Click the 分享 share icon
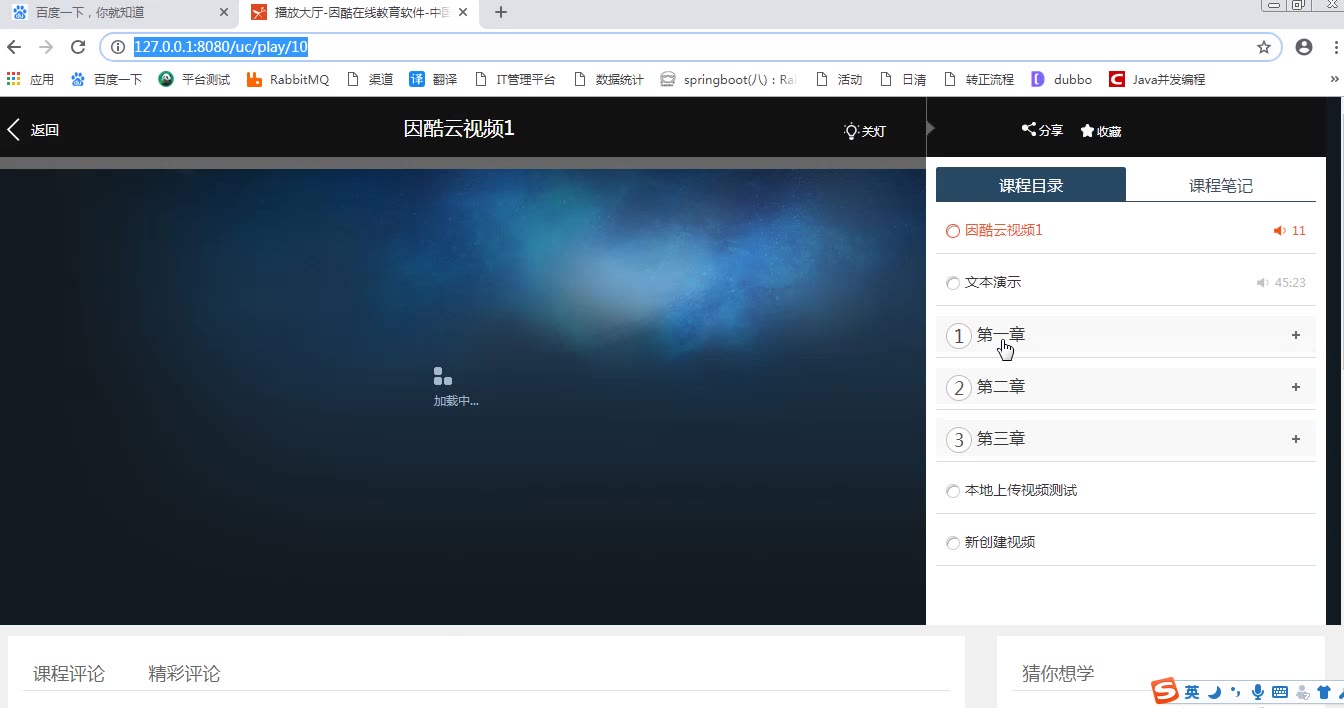Screen dimensions: 1344x708 click(x=1028, y=129)
